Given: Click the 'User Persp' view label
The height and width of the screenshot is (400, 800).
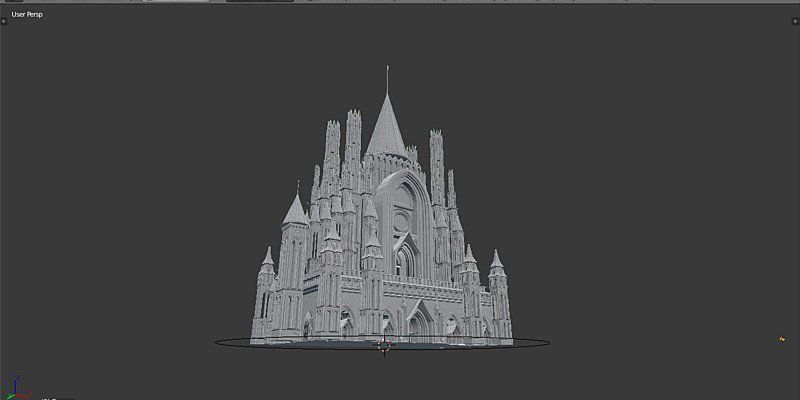Looking at the screenshot, I should point(27,15).
